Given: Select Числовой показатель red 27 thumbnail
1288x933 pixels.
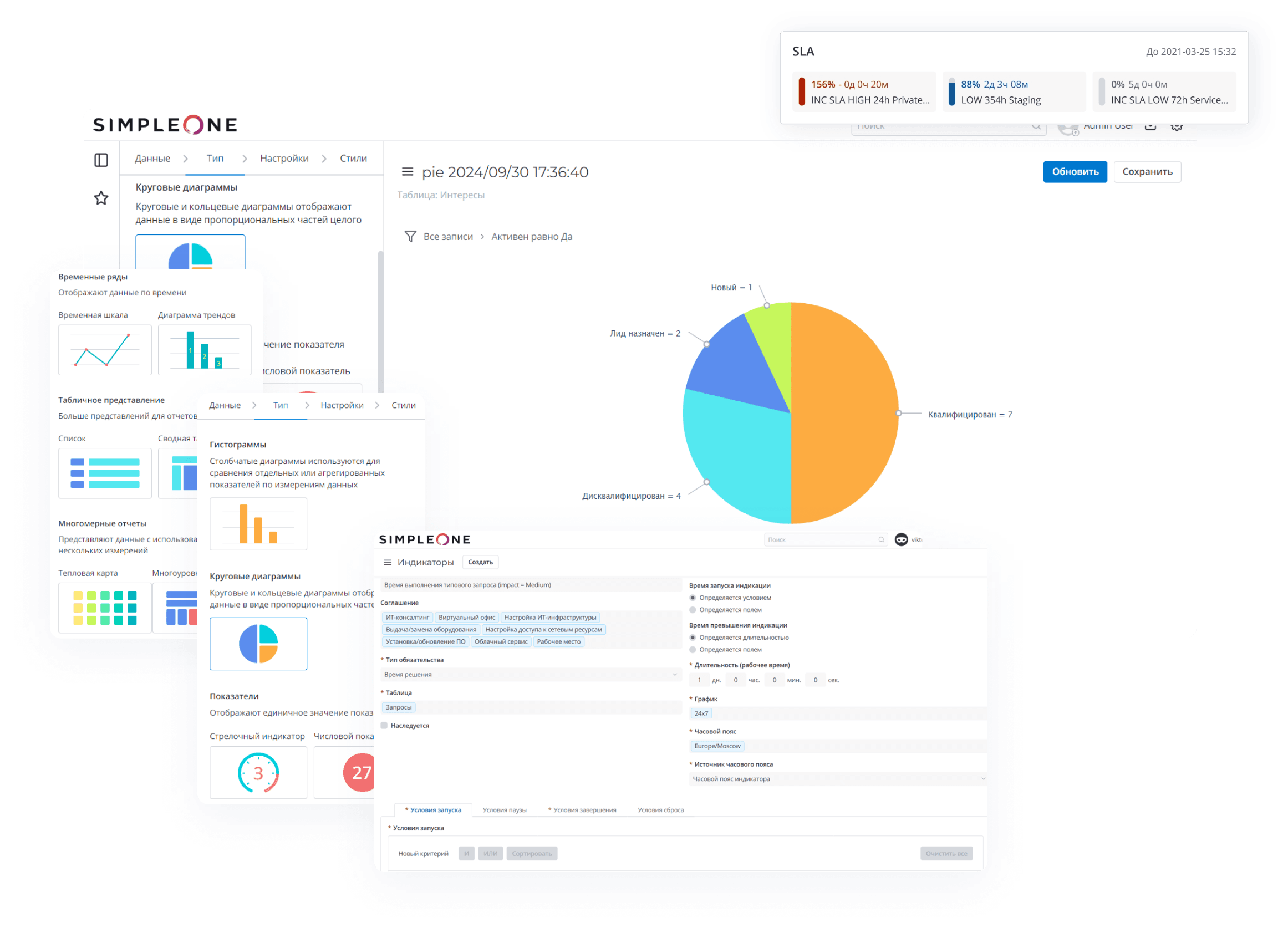Looking at the screenshot, I should (344, 772).
